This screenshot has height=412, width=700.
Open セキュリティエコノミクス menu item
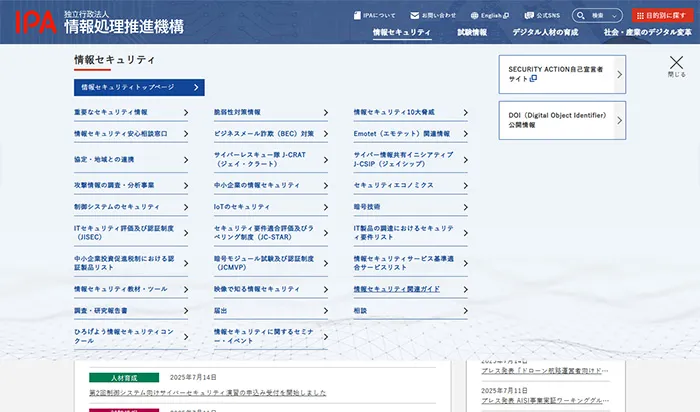click(x=410, y=185)
